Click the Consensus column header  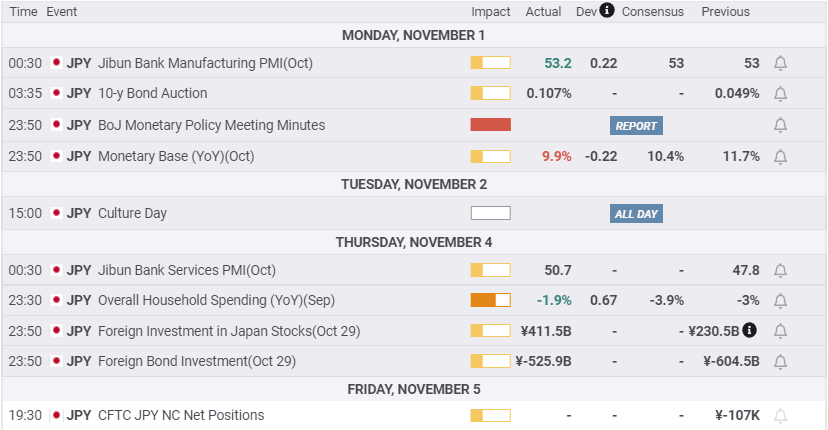(x=652, y=12)
